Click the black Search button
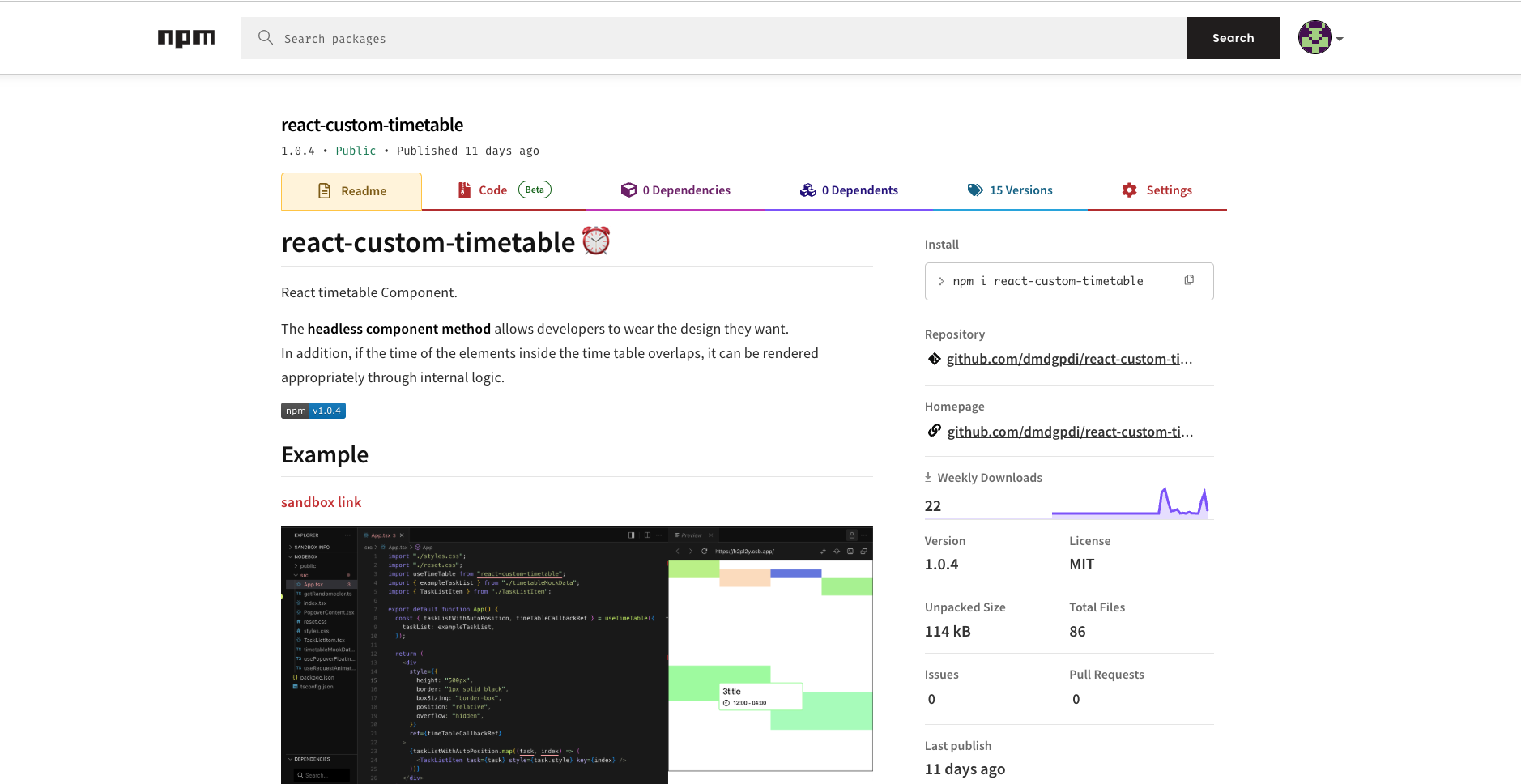Screen dimensions: 1521x784 point(1233,38)
